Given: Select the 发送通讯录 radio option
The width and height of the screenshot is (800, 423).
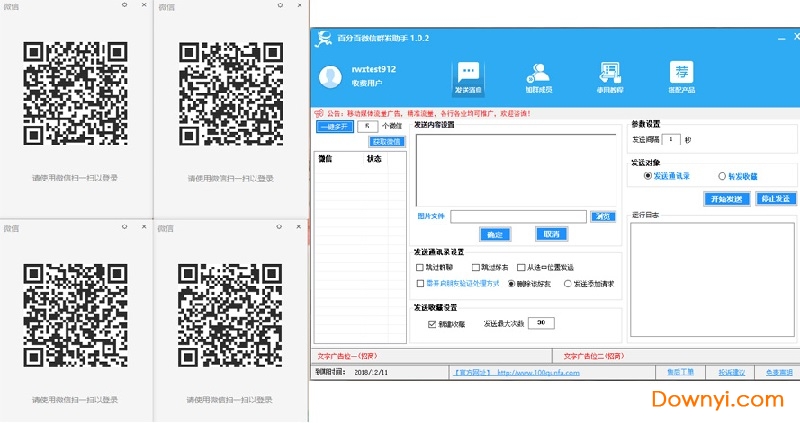Looking at the screenshot, I should 647,176.
